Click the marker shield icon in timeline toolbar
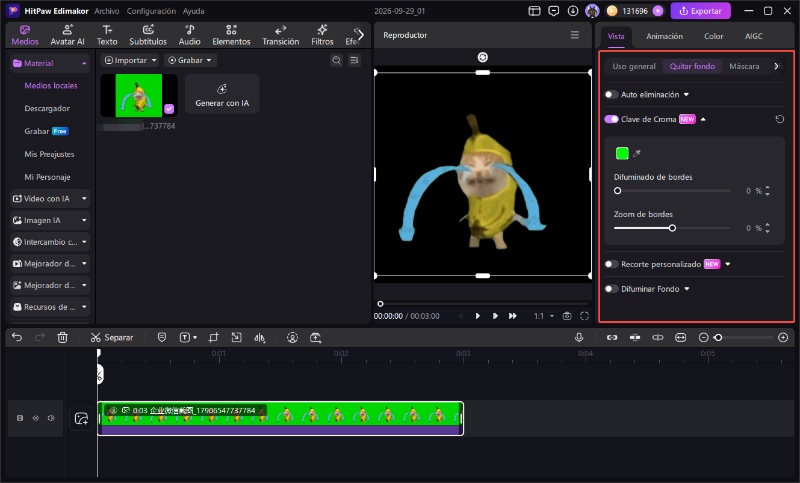The height and width of the screenshot is (483, 800). tap(162, 337)
